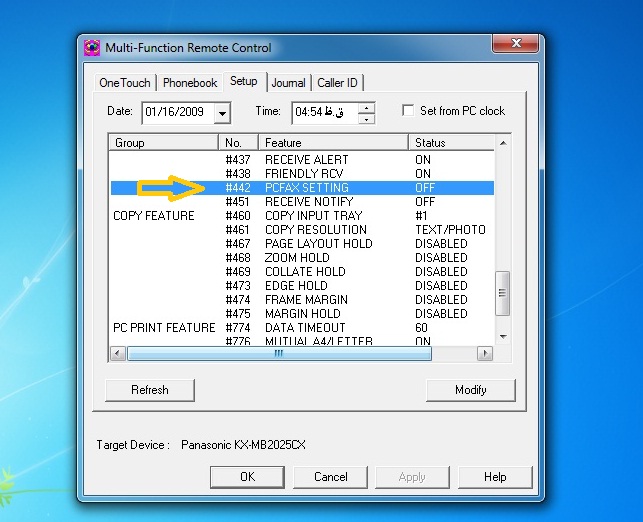Increase time with the up spinner arrow
This screenshot has height=522, width=643.
pos(366,107)
